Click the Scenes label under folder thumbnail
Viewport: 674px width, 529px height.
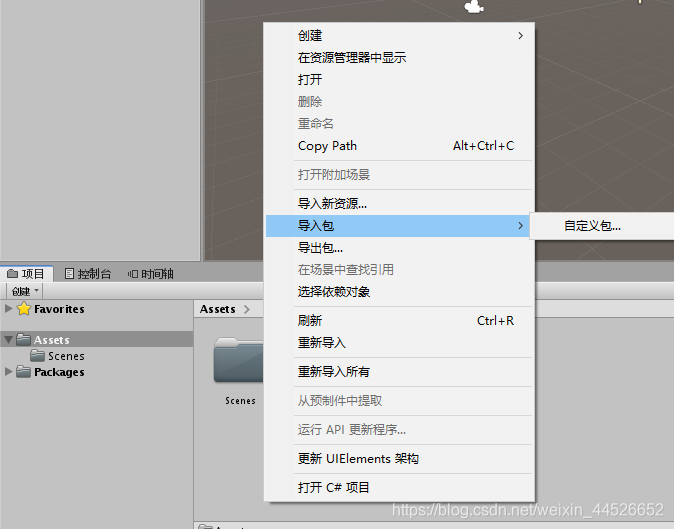click(x=240, y=401)
